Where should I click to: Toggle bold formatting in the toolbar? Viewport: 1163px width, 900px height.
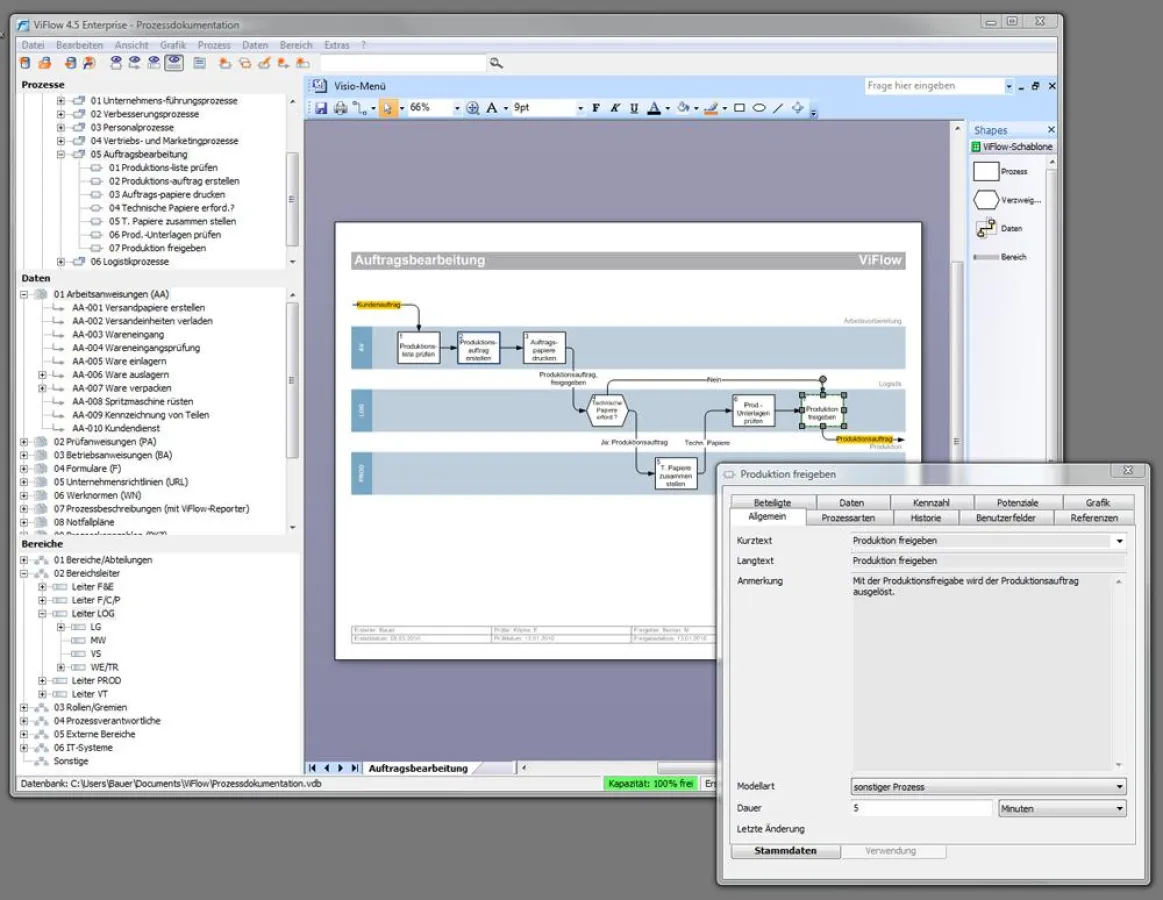595,107
